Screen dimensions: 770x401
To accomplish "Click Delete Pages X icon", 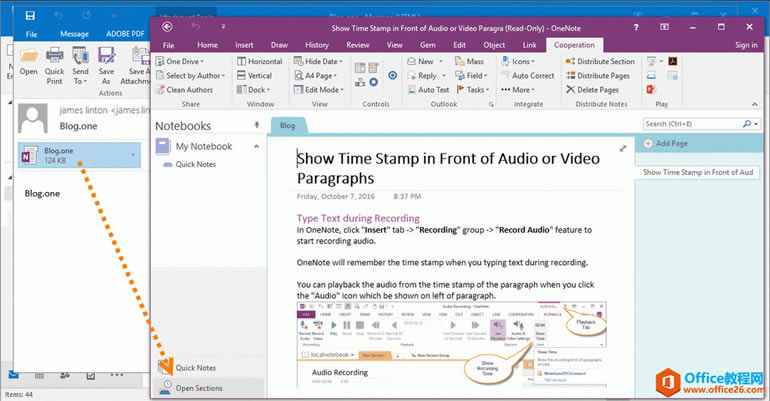I will (570, 90).
